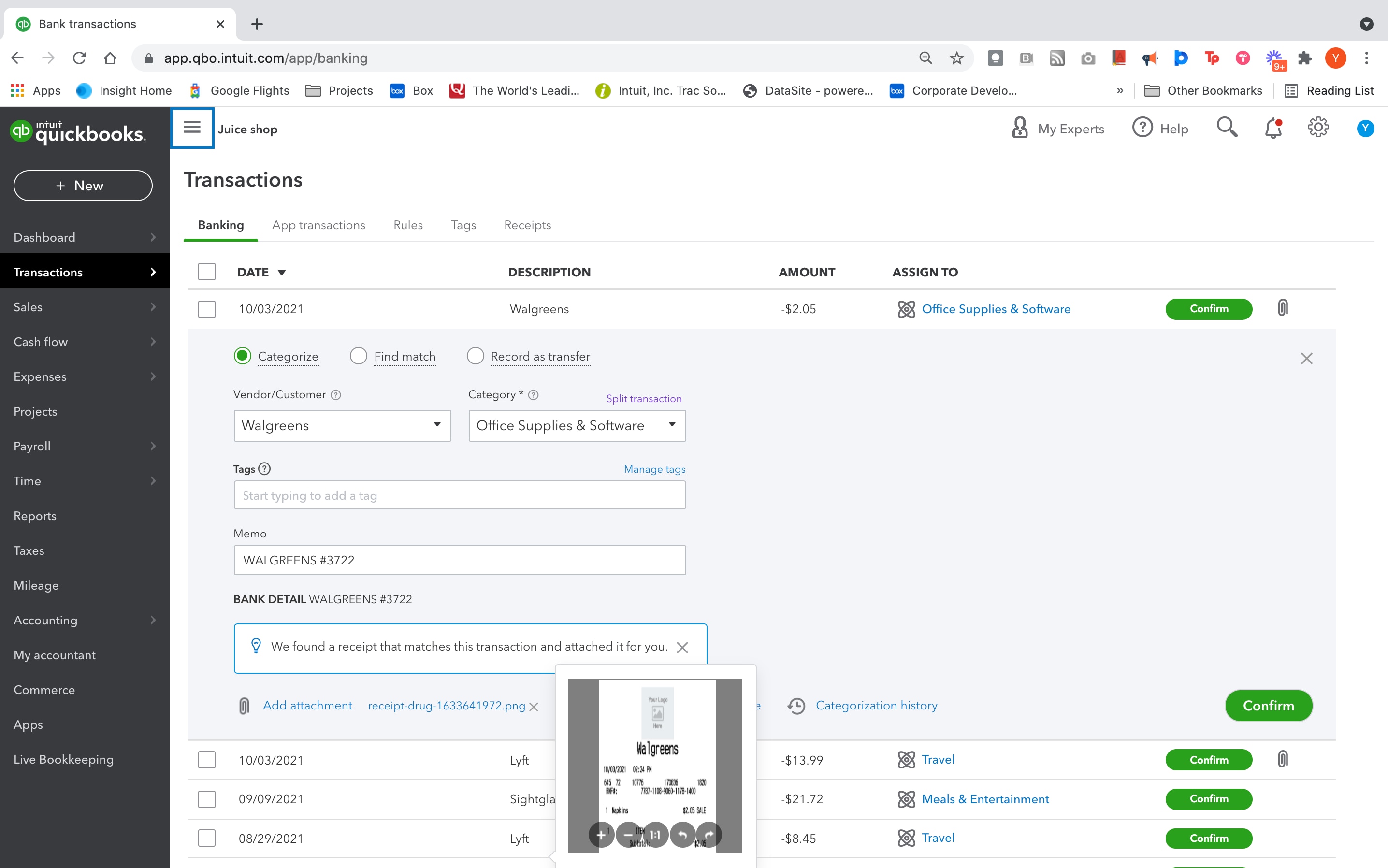Click the QuickBooks logo
Viewport: 1388px width, 868px height.
[77, 131]
